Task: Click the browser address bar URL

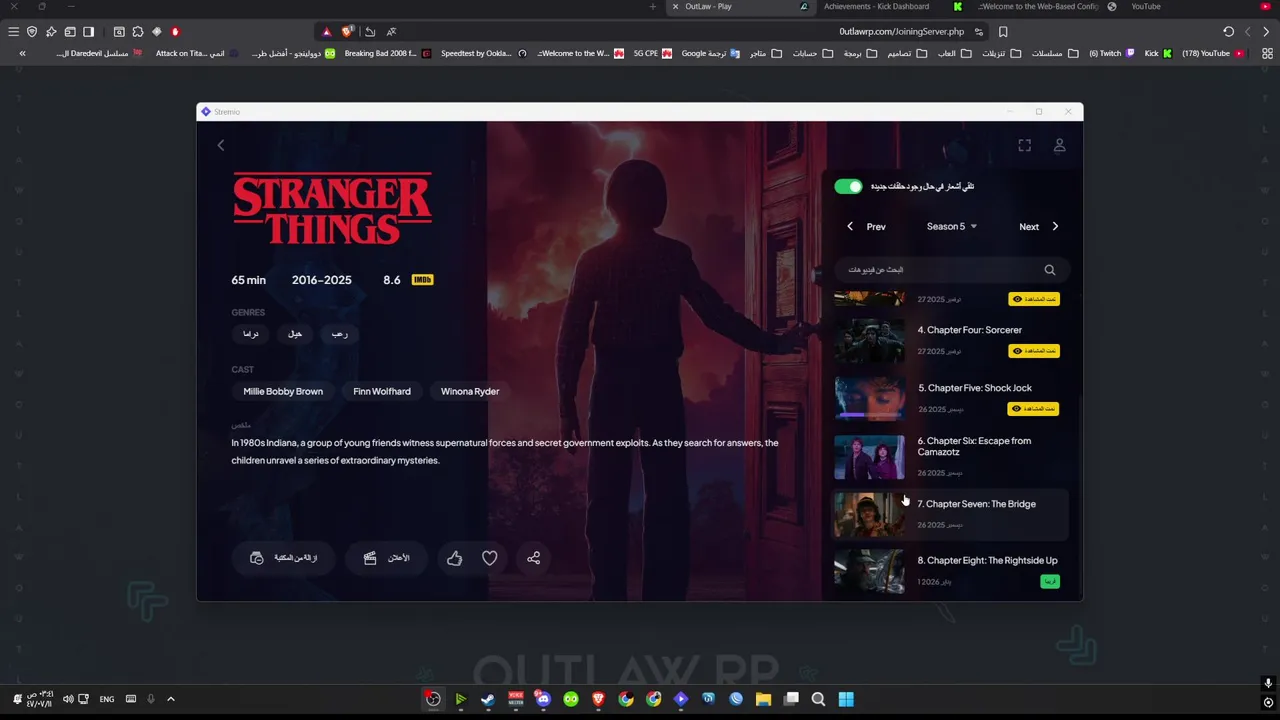Action: (x=901, y=31)
